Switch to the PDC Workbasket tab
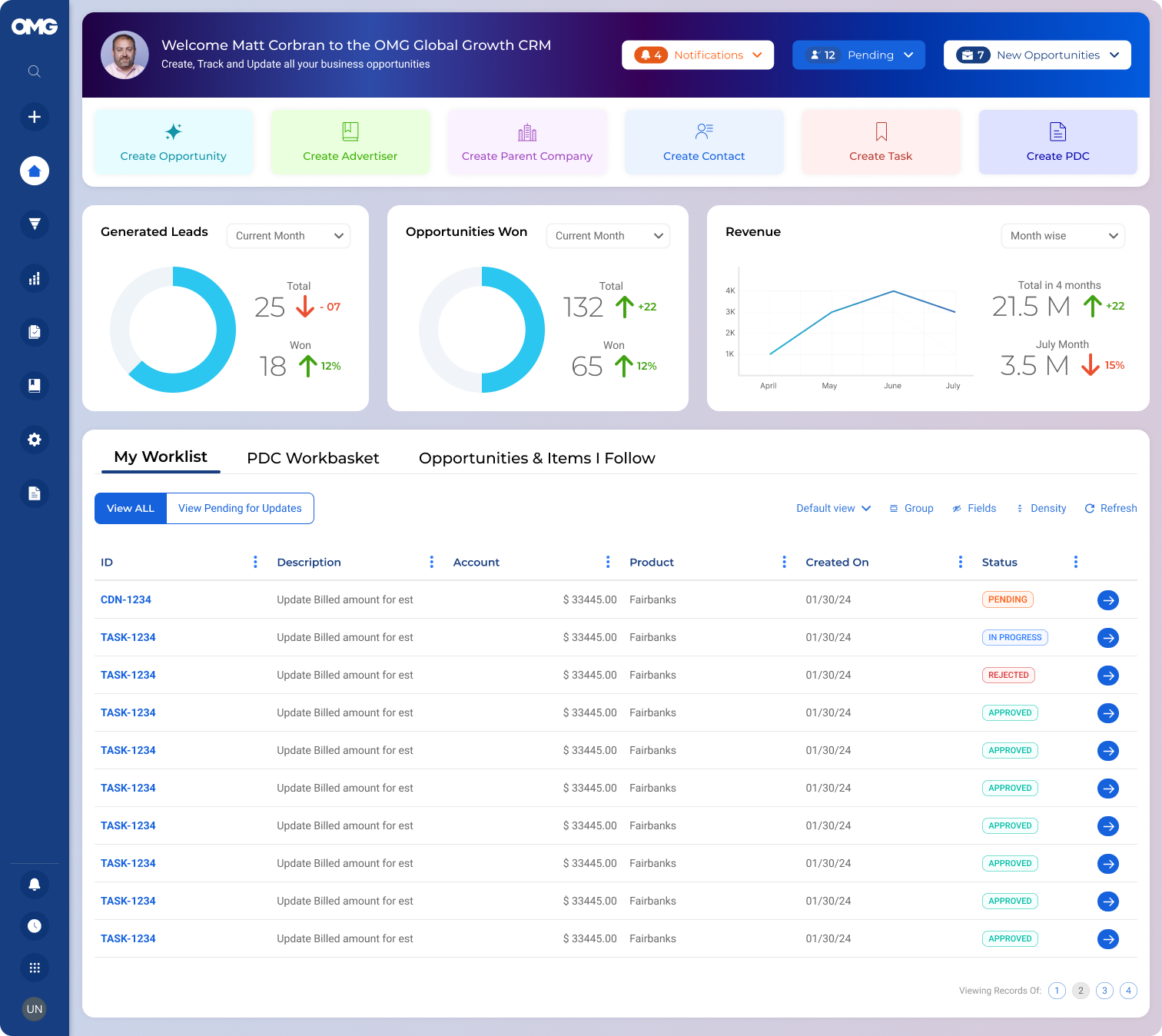Screen dimensions: 1162x1036 click(x=313, y=458)
